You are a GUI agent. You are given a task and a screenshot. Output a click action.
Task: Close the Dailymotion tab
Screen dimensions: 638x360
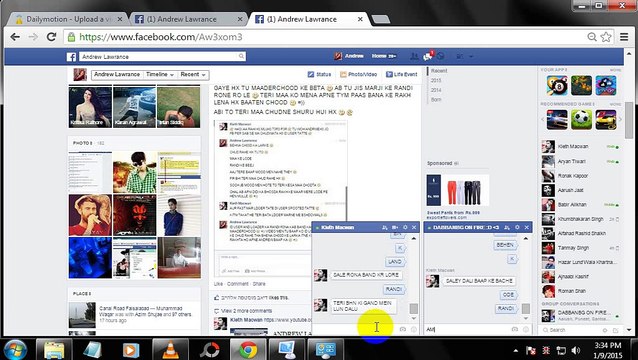point(120,19)
